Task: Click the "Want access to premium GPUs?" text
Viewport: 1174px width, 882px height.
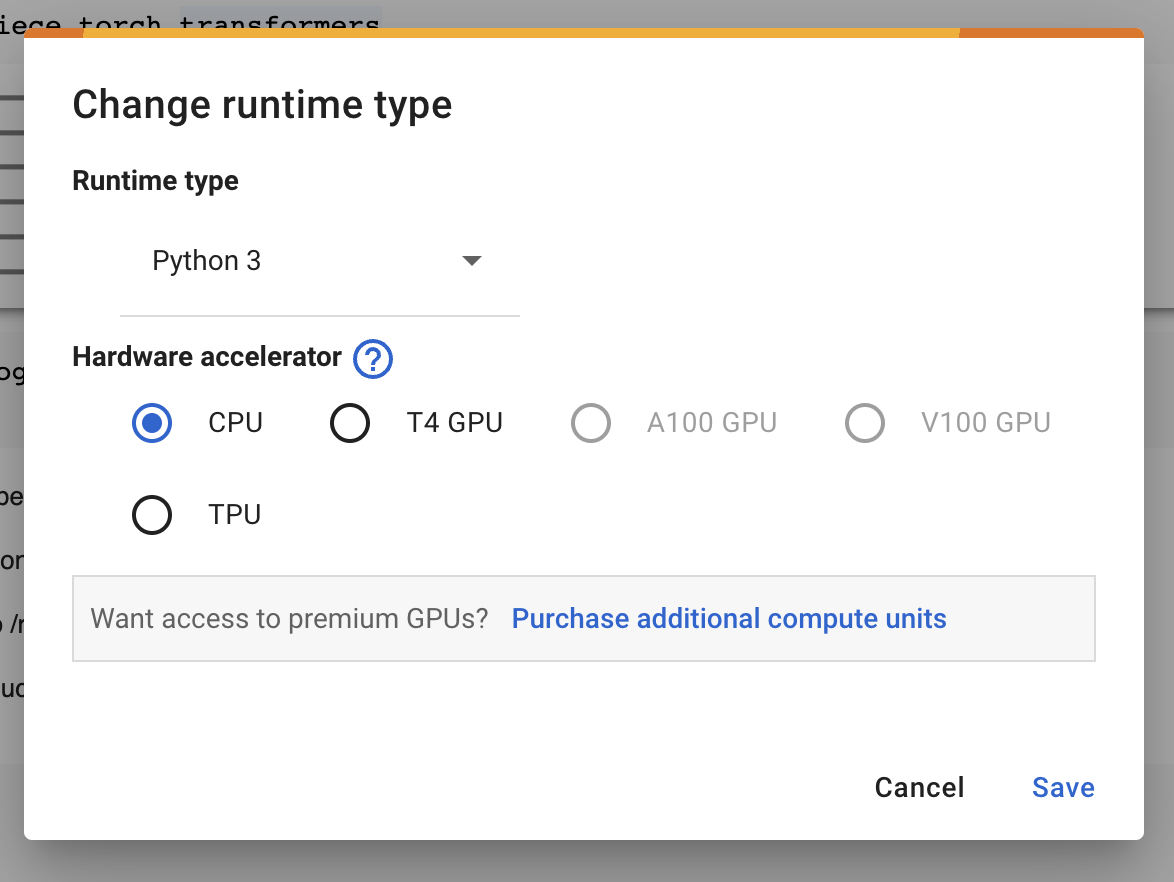Action: 289,619
